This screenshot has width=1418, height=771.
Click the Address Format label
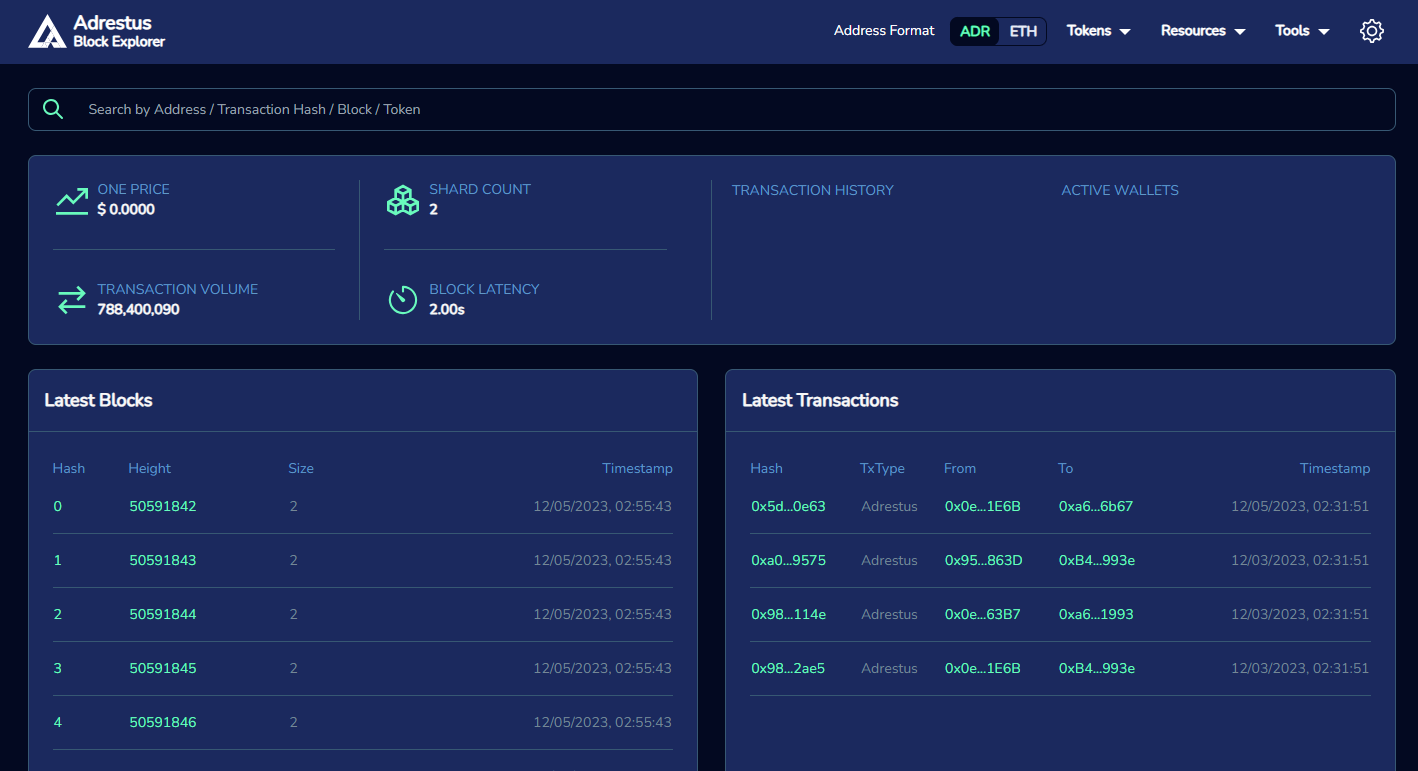point(884,31)
